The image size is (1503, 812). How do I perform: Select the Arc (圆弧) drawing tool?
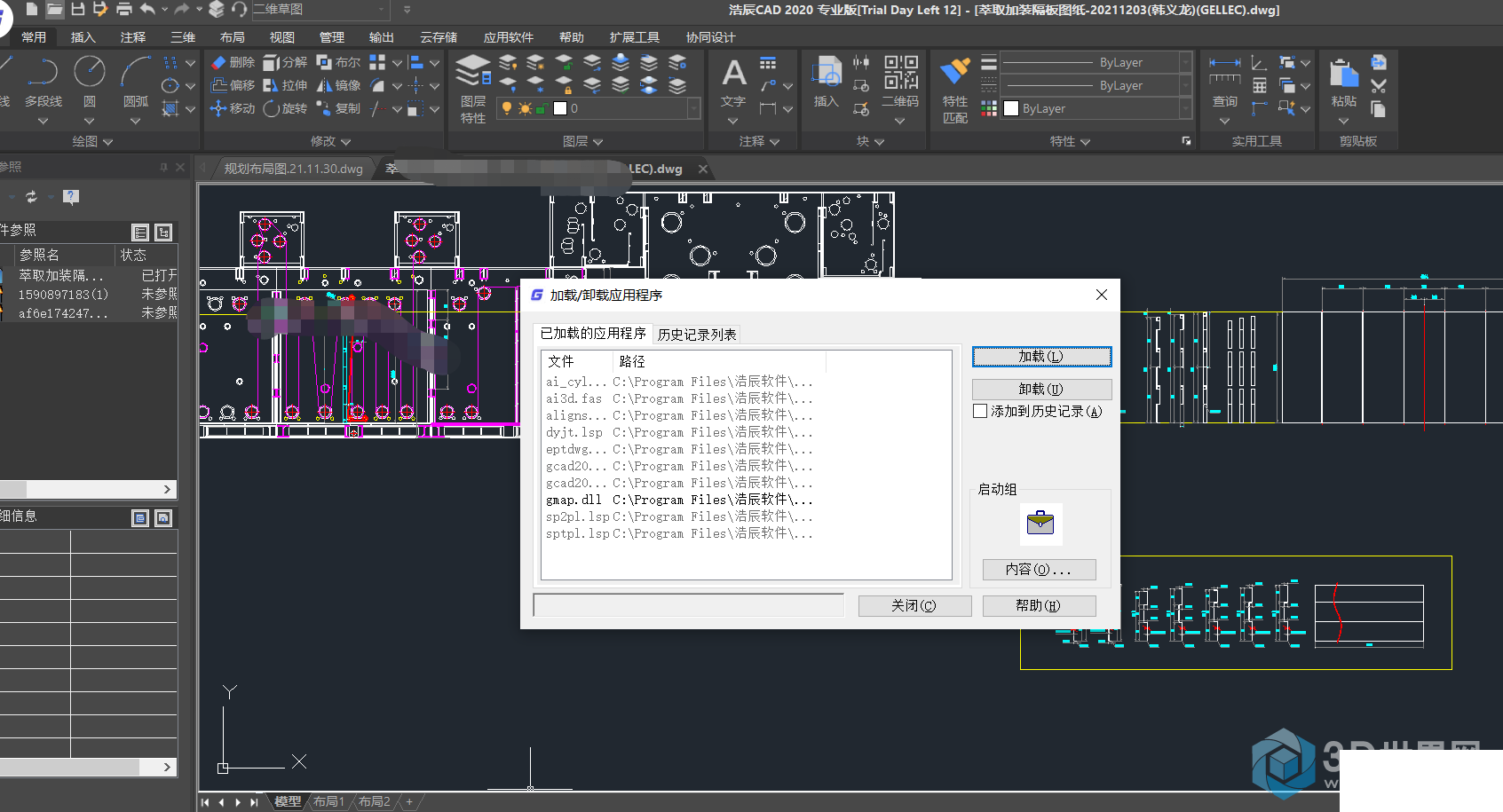[136, 83]
